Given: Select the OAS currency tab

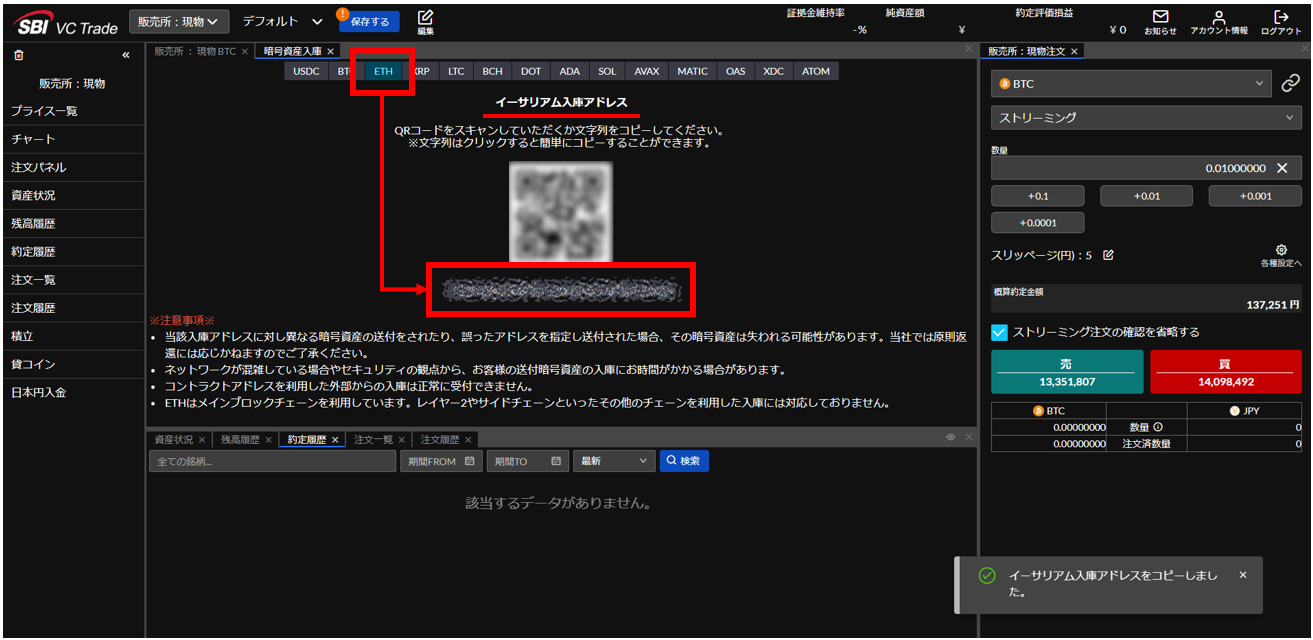Looking at the screenshot, I should click(736, 71).
